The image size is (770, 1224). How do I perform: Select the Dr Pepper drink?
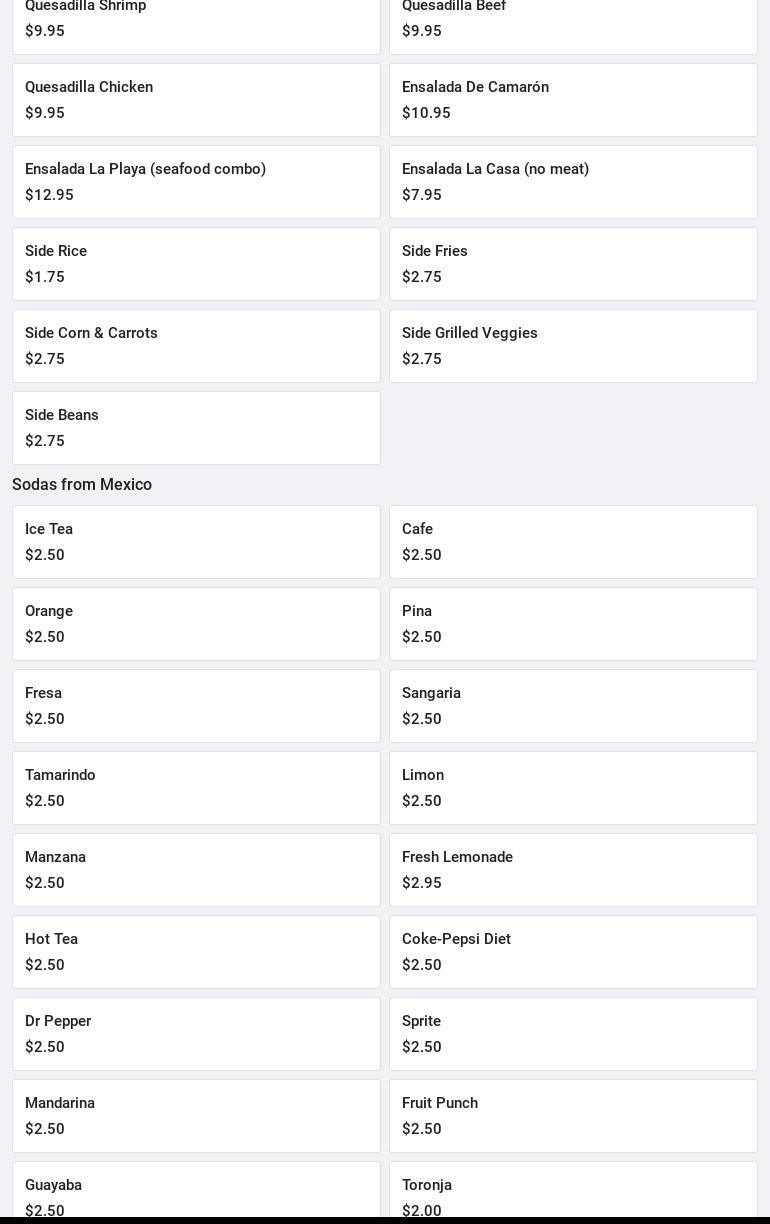196,1034
